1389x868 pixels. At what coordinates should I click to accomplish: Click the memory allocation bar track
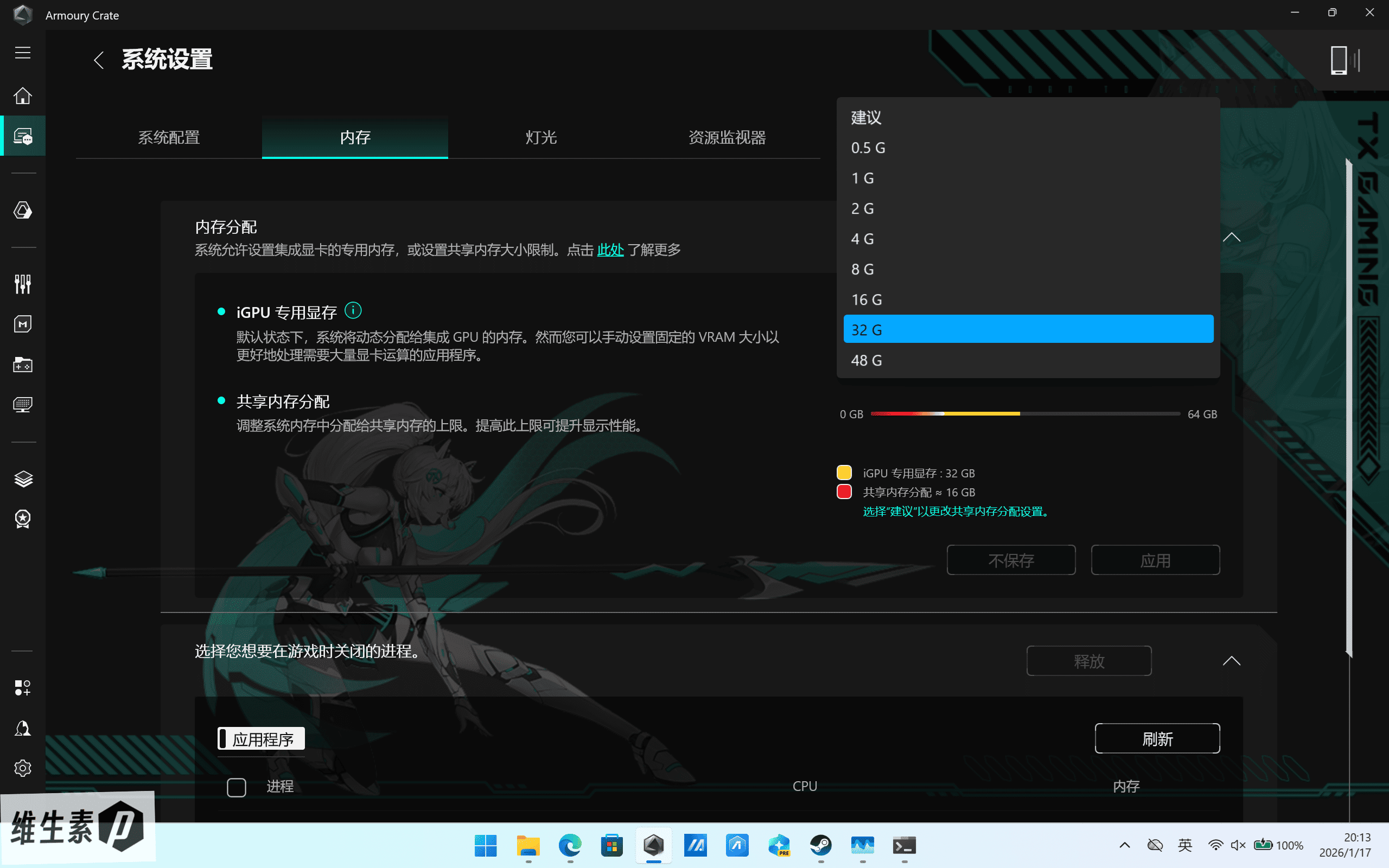tap(1024, 413)
